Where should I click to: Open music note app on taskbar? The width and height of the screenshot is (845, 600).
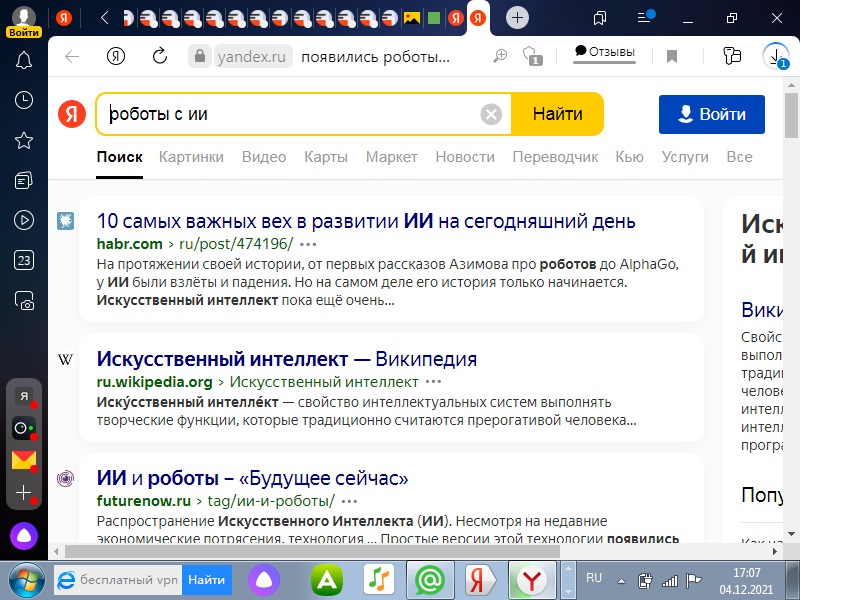pyautogui.click(x=379, y=580)
